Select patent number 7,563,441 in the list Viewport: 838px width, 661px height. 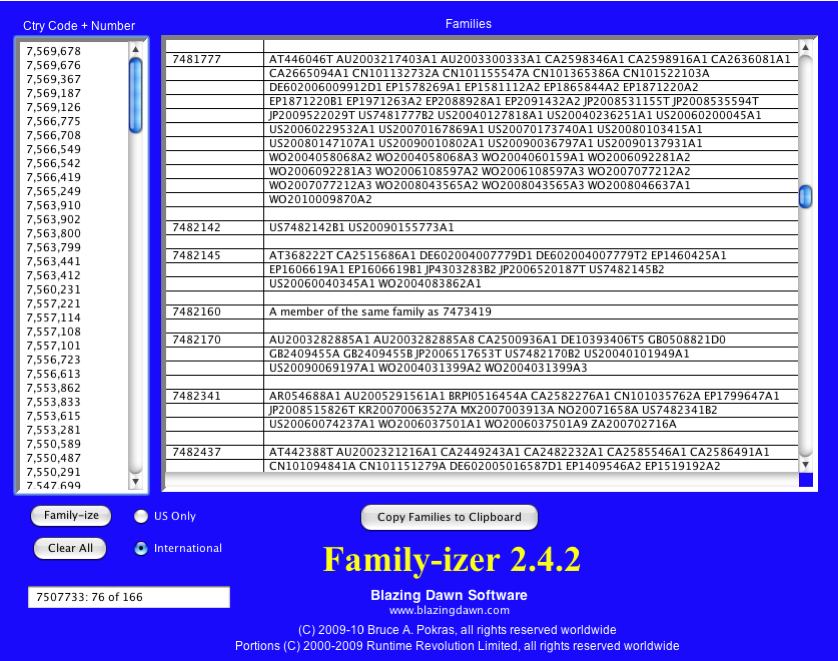53,261
